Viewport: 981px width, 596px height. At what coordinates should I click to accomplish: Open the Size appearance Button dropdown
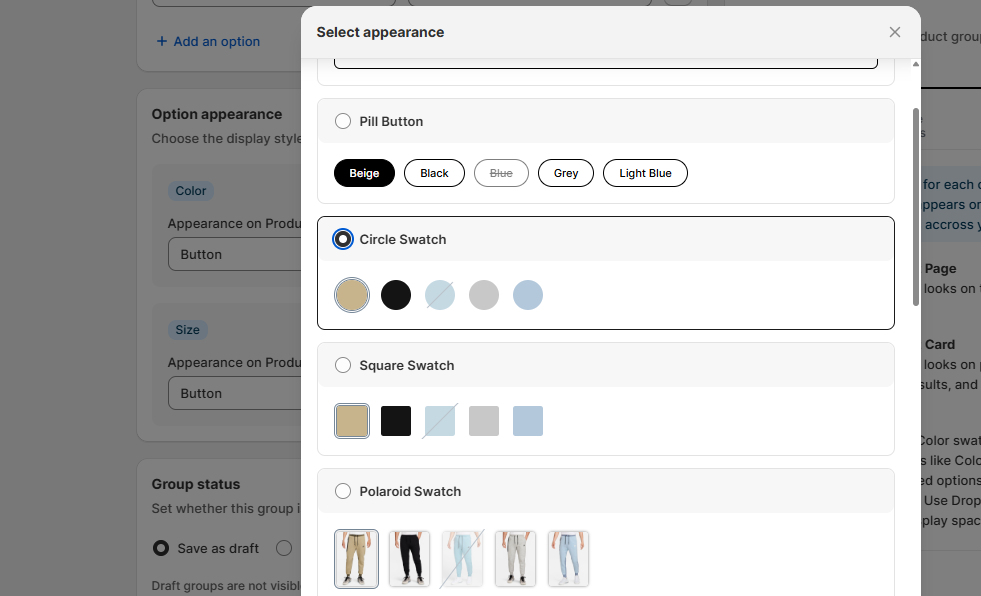point(235,393)
